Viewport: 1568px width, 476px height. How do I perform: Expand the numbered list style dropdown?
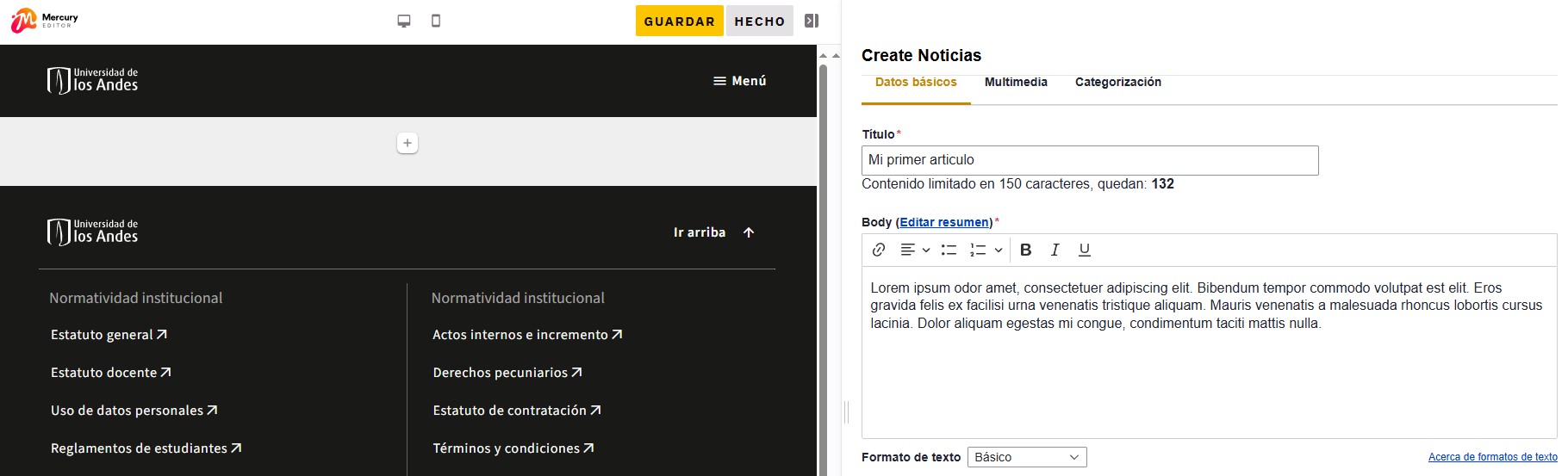click(x=999, y=250)
